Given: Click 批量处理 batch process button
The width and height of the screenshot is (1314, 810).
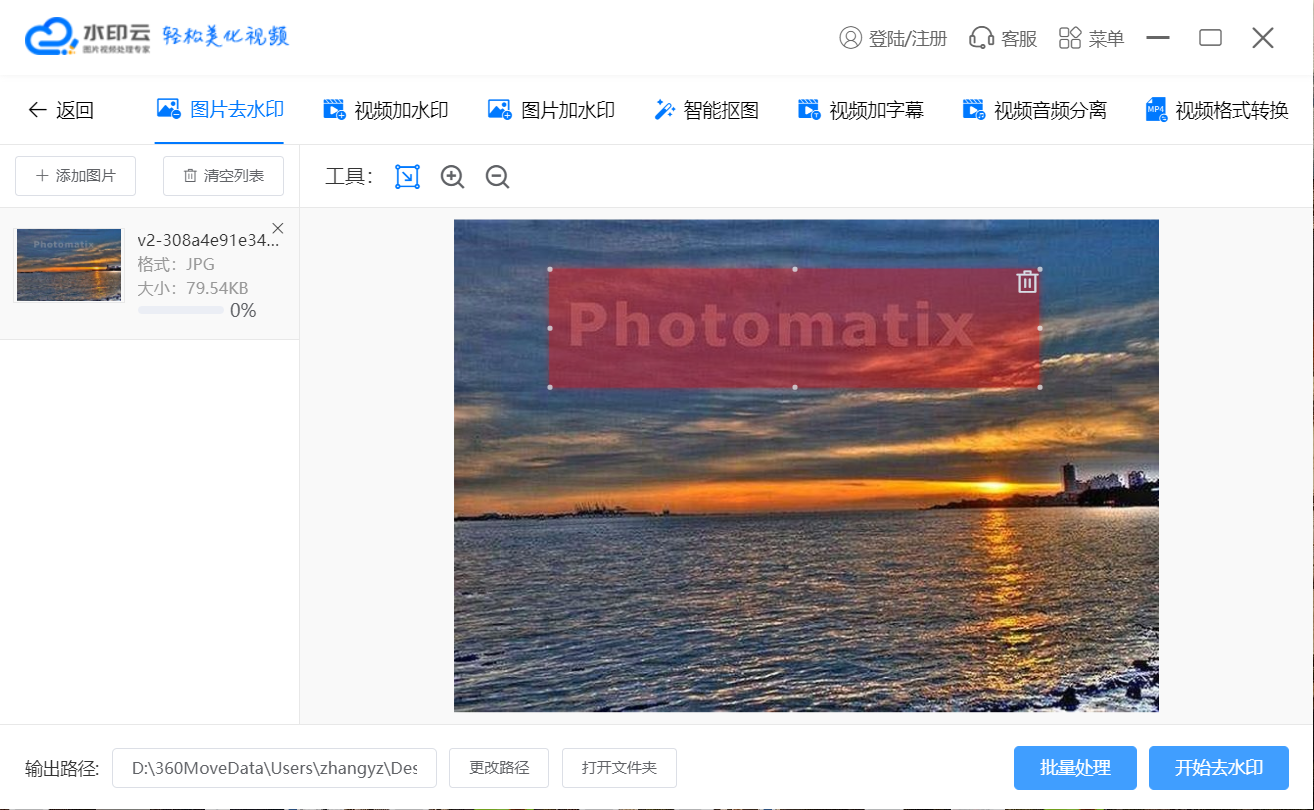Looking at the screenshot, I should [1075, 768].
